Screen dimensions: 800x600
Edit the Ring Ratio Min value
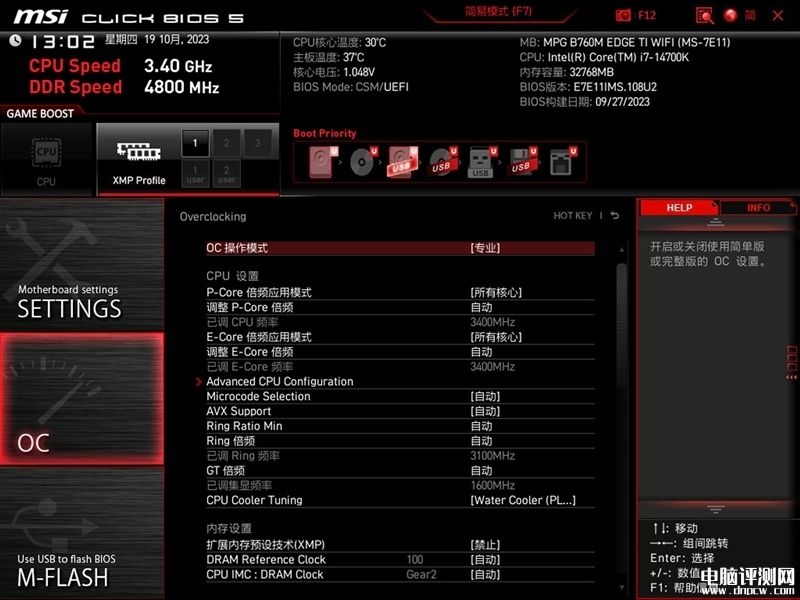(x=400, y=426)
